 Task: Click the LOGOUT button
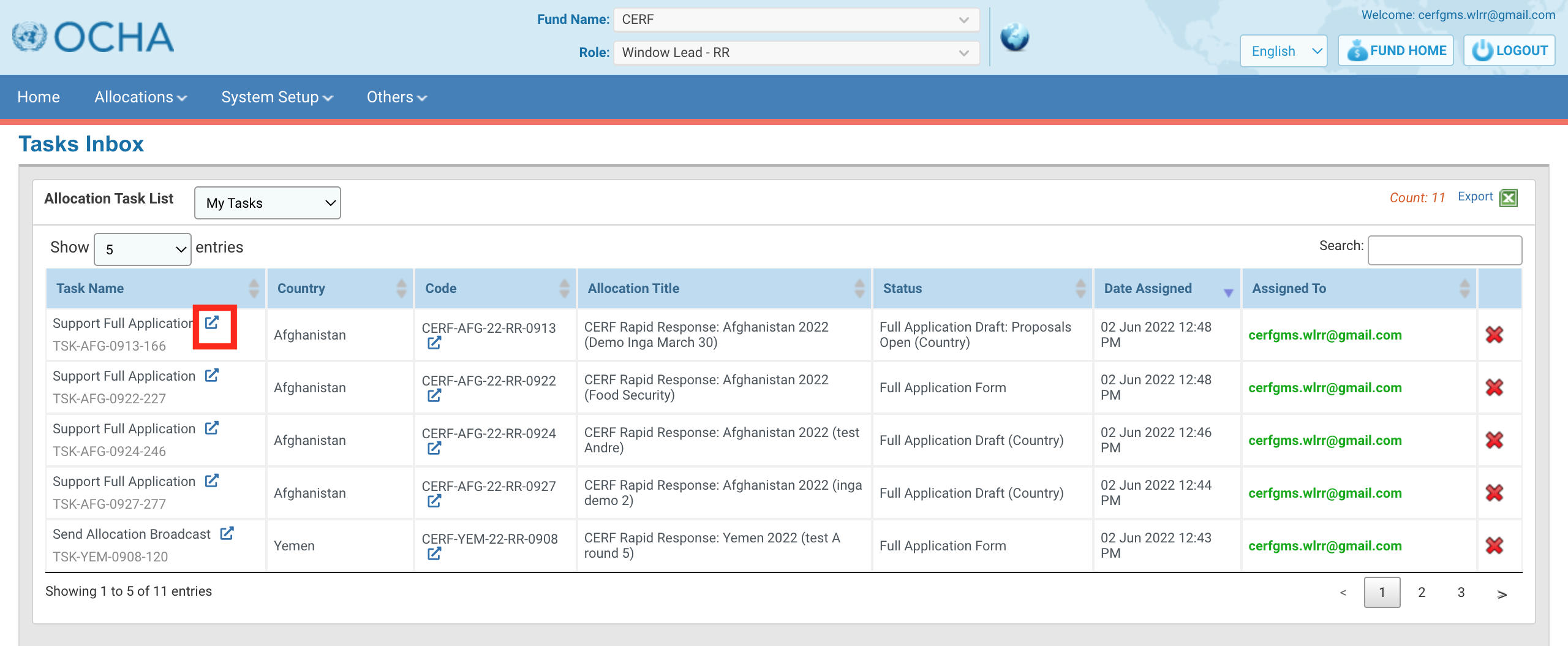point(1509,51)
